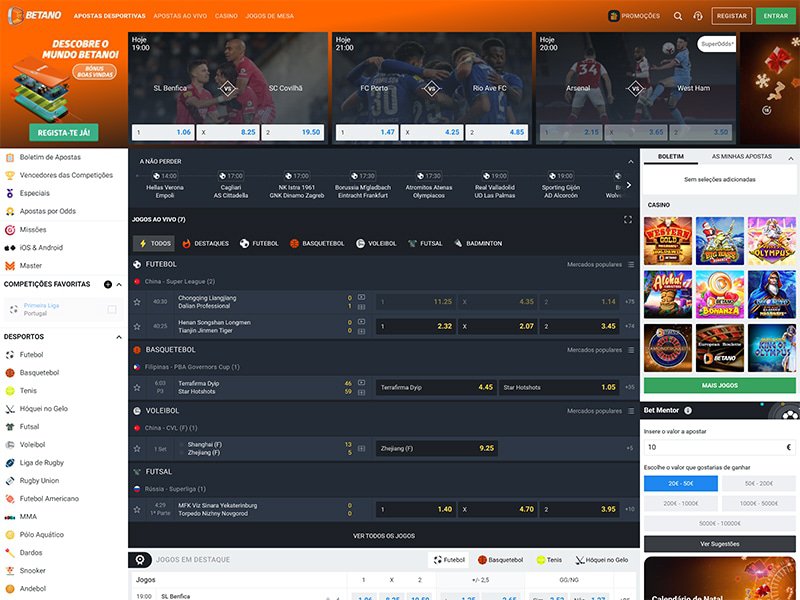Open the Western Gold casino game thumbnail

(x=668, y=241)
